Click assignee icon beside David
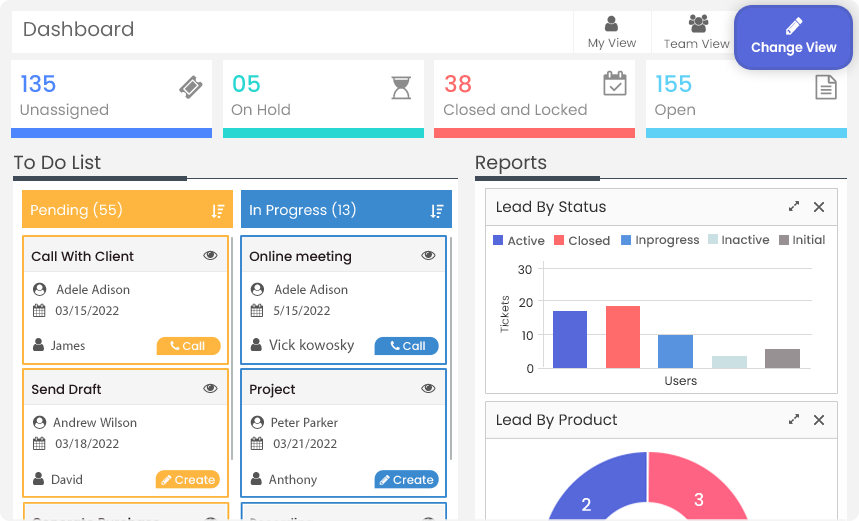Screen dimensions: 859x521 (x=38, y=478)
